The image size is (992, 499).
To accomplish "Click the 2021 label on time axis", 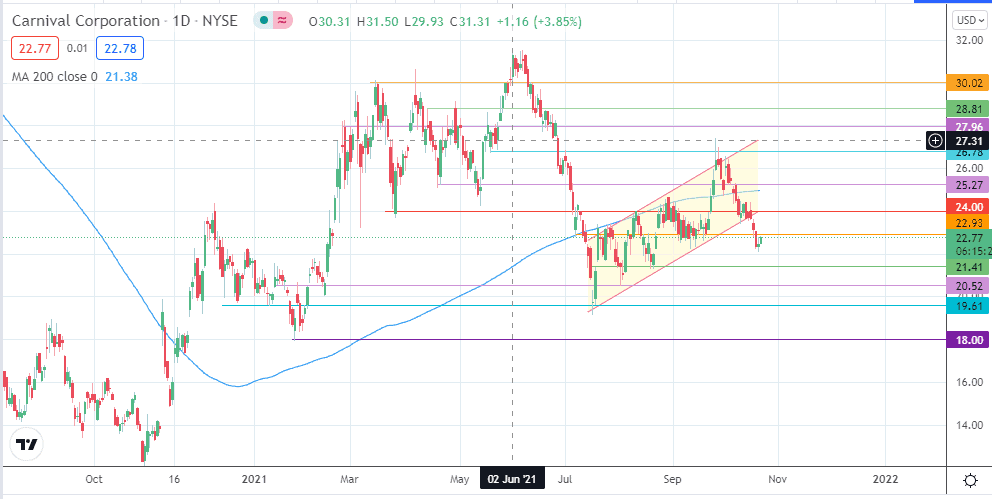I will click(x=254, y=479).
